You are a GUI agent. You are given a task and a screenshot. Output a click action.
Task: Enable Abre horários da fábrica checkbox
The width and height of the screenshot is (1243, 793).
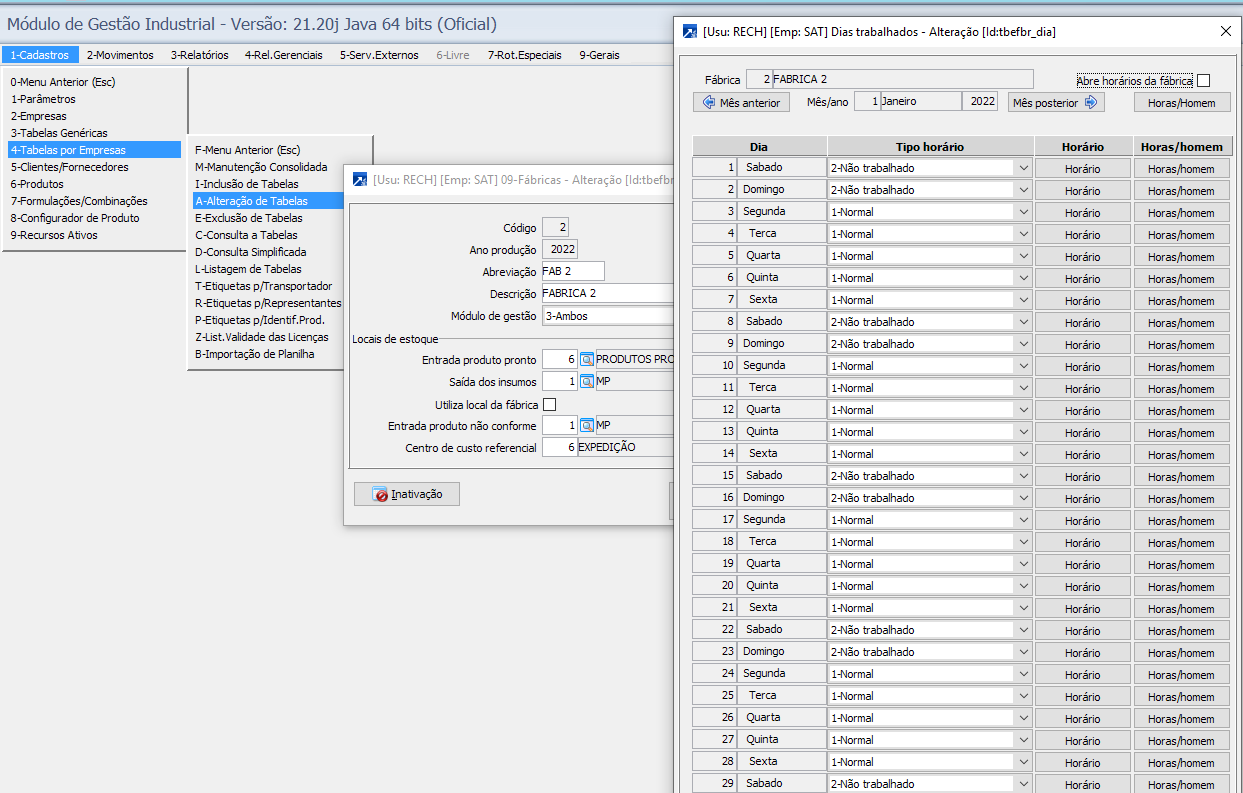1203,80
